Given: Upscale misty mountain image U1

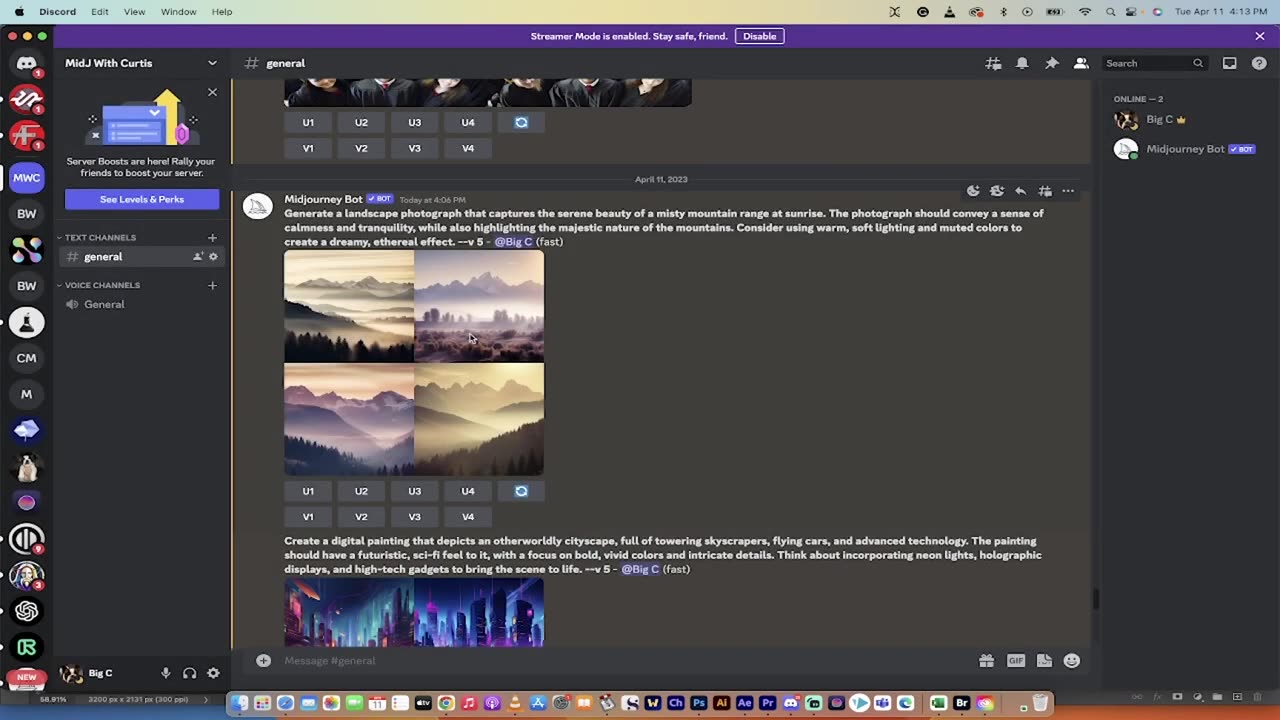Looking at the screenshot, I should [308, 491].
